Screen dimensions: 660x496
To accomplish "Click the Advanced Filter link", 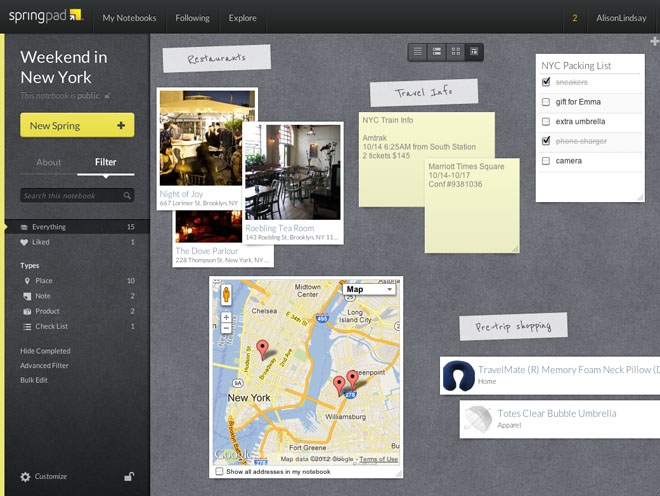I will click(x=45, y=365).
